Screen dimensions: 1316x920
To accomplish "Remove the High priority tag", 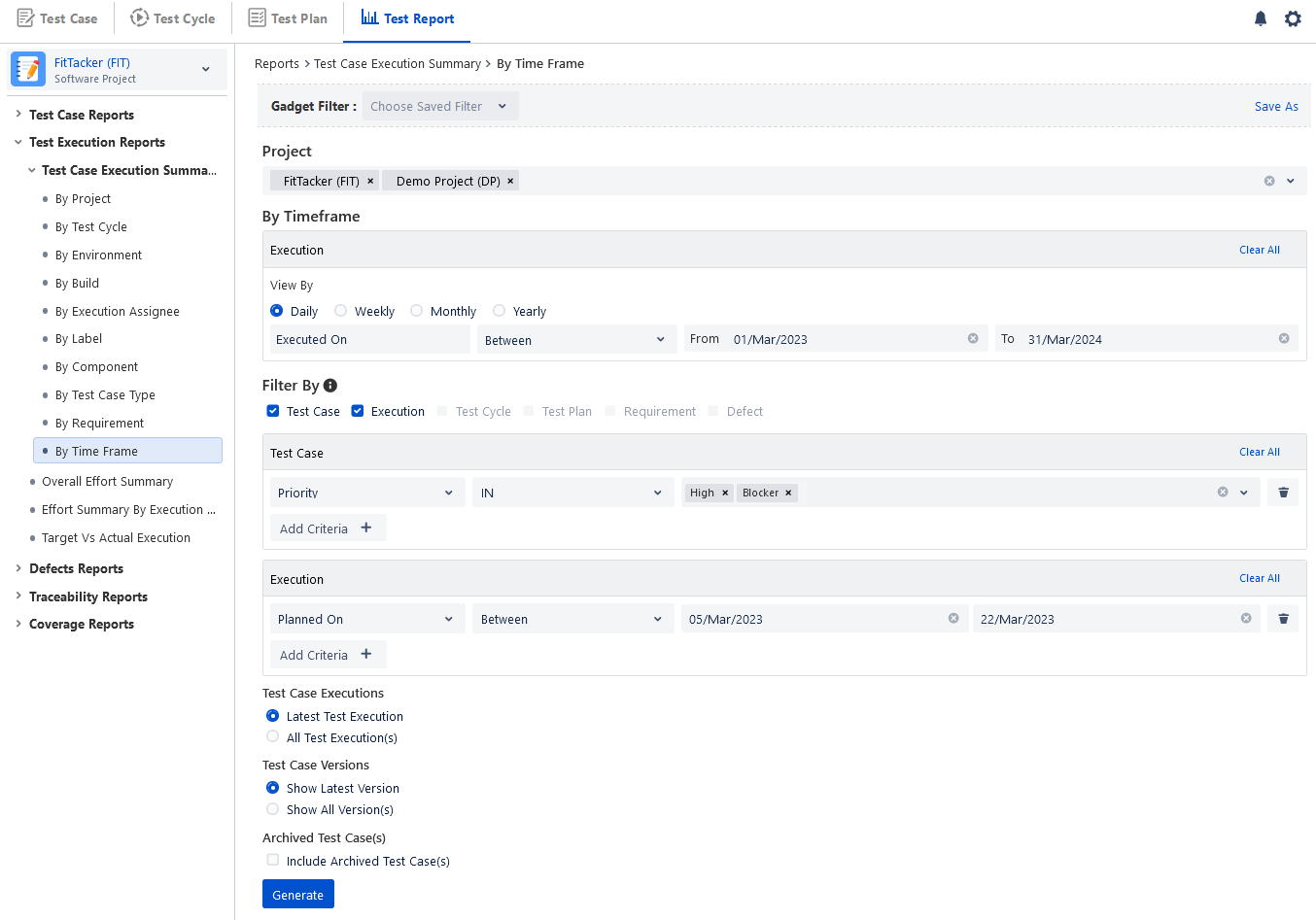I will (x=725, y=493).
